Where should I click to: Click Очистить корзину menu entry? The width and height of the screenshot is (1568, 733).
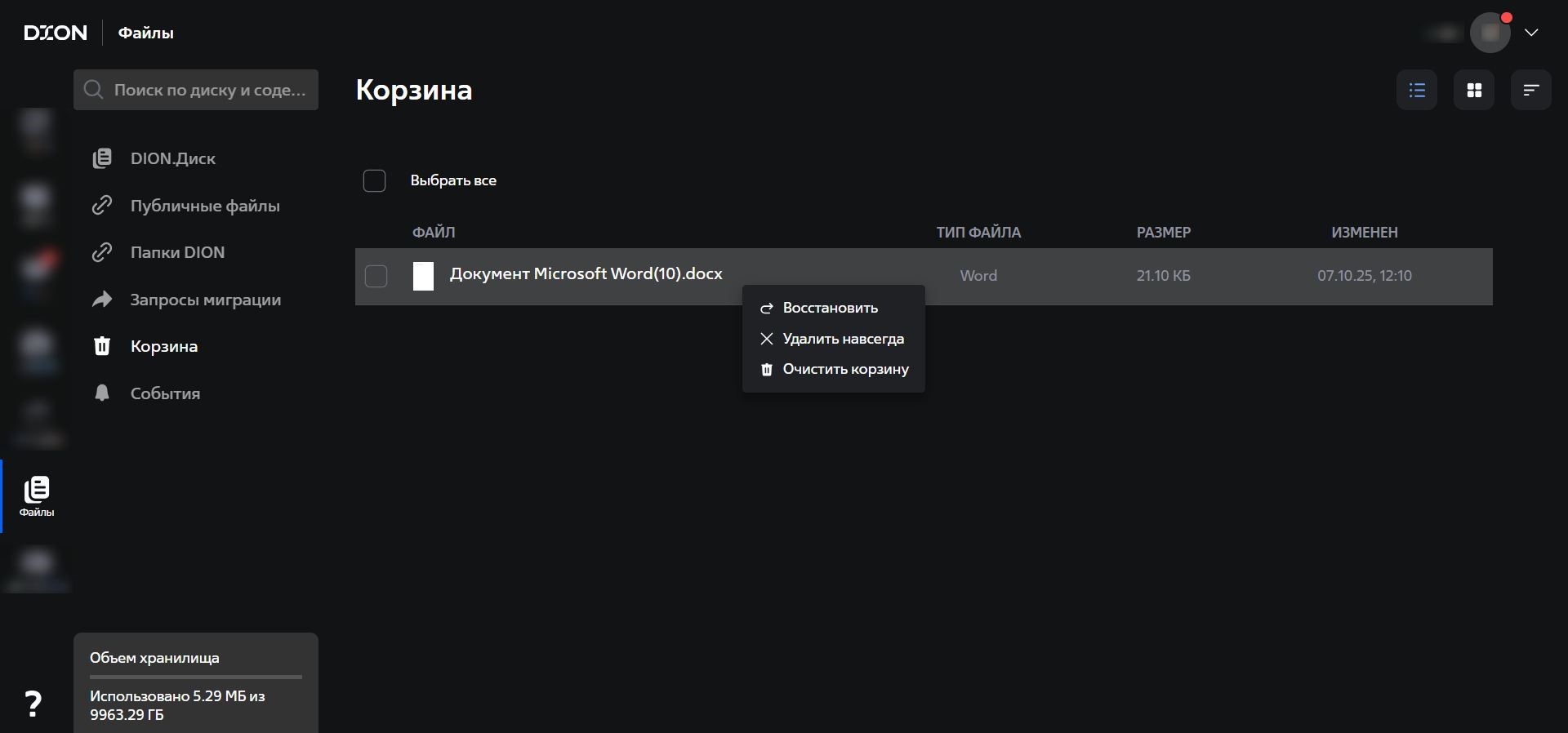pos(845,369)
